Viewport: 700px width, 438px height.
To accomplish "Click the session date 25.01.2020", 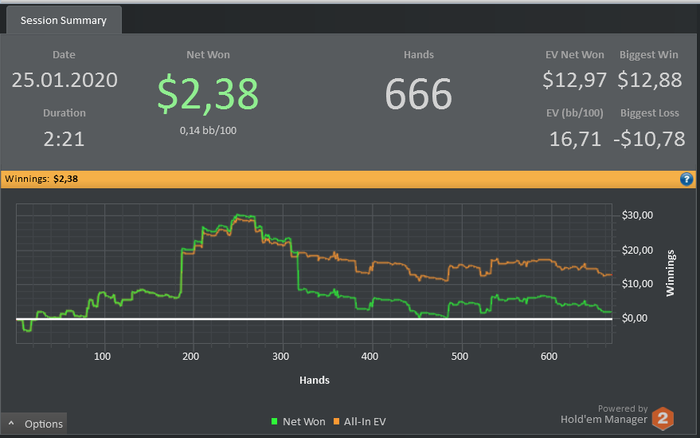I will pyautogui.click(x=65, y=80).
